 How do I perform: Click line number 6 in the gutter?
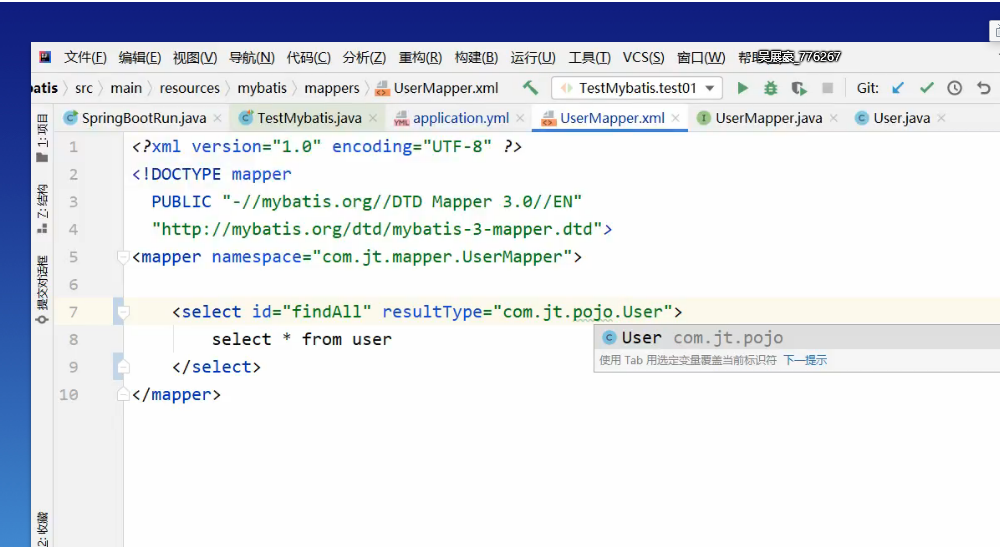coord(73,284)
